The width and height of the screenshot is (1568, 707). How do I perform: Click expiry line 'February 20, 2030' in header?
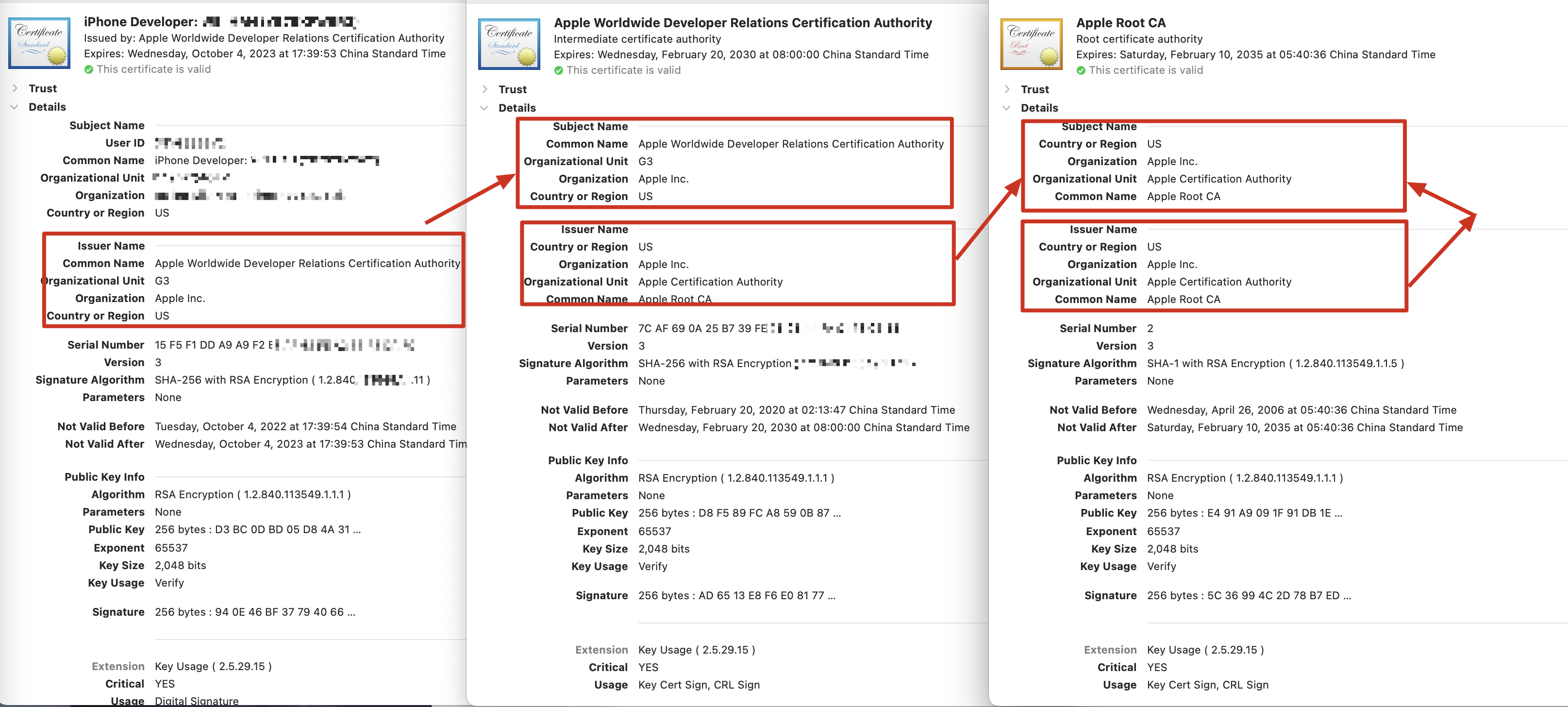click(741, 54)
